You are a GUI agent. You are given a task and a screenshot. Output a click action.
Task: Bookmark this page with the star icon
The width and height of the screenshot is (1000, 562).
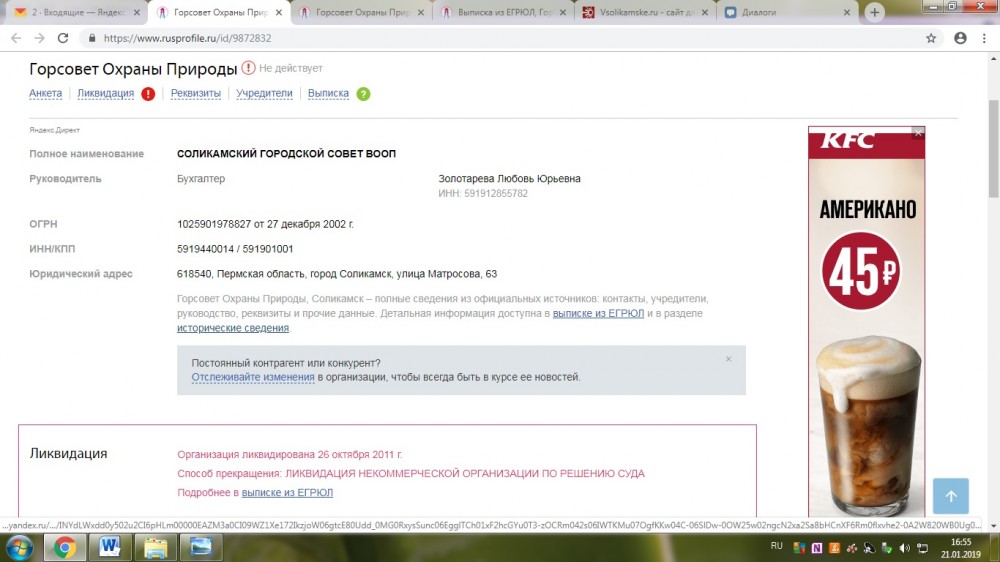pos(931,38)
